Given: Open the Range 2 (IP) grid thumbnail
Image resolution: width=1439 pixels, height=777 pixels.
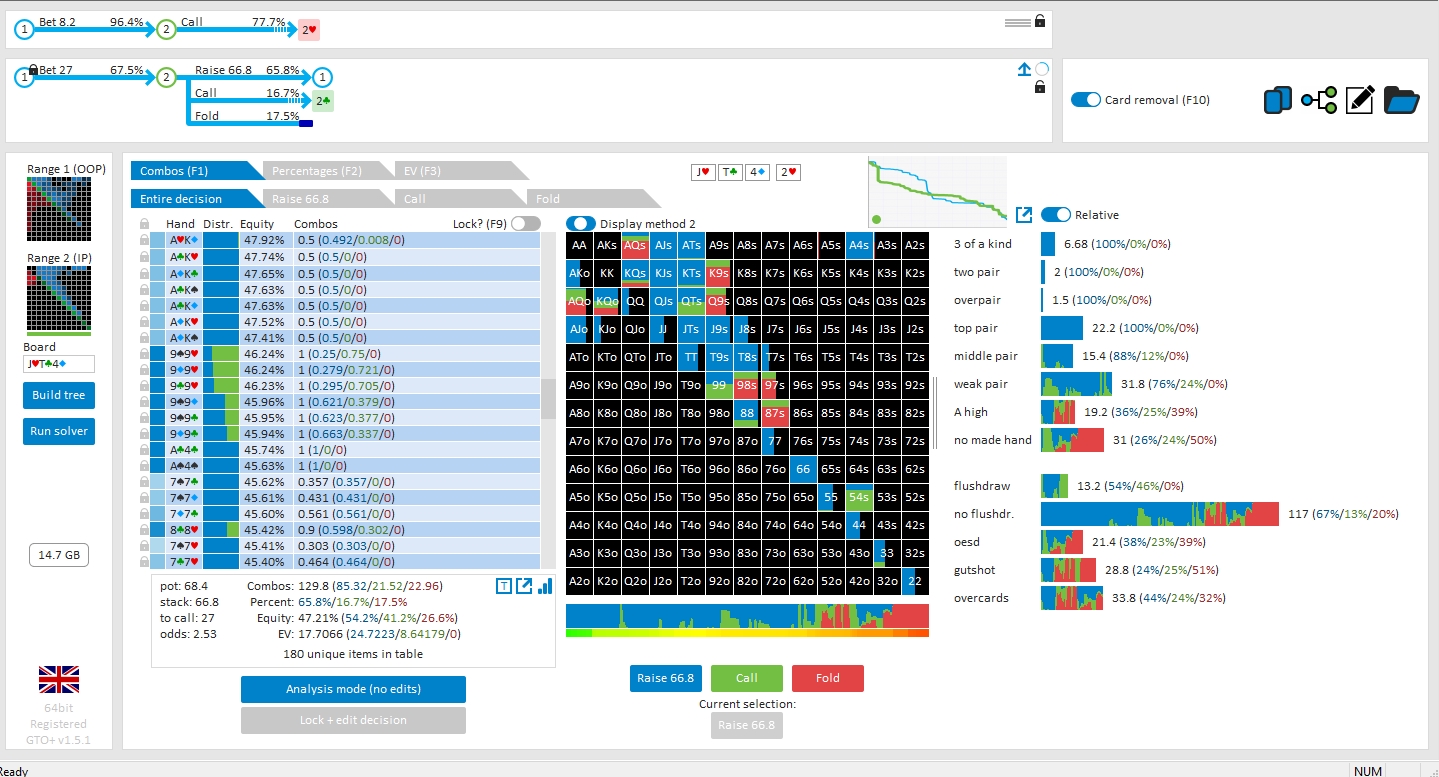Looking at the screenshot, I should pyautogui.click(x=59, y=299).
